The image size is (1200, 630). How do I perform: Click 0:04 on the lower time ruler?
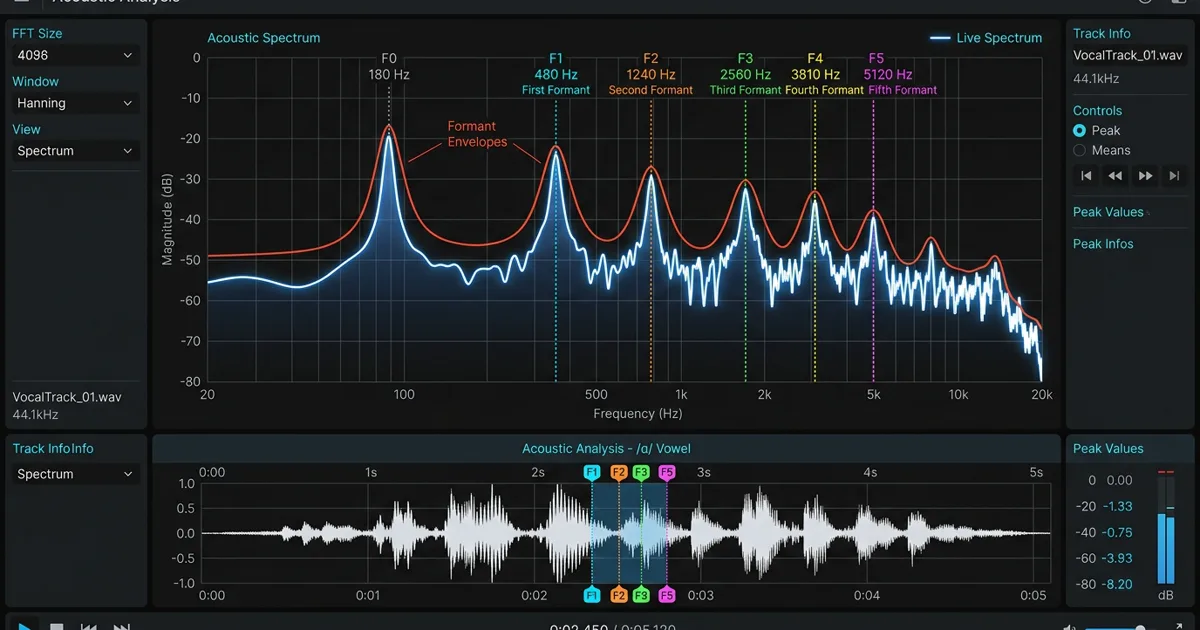coord(867,595)
